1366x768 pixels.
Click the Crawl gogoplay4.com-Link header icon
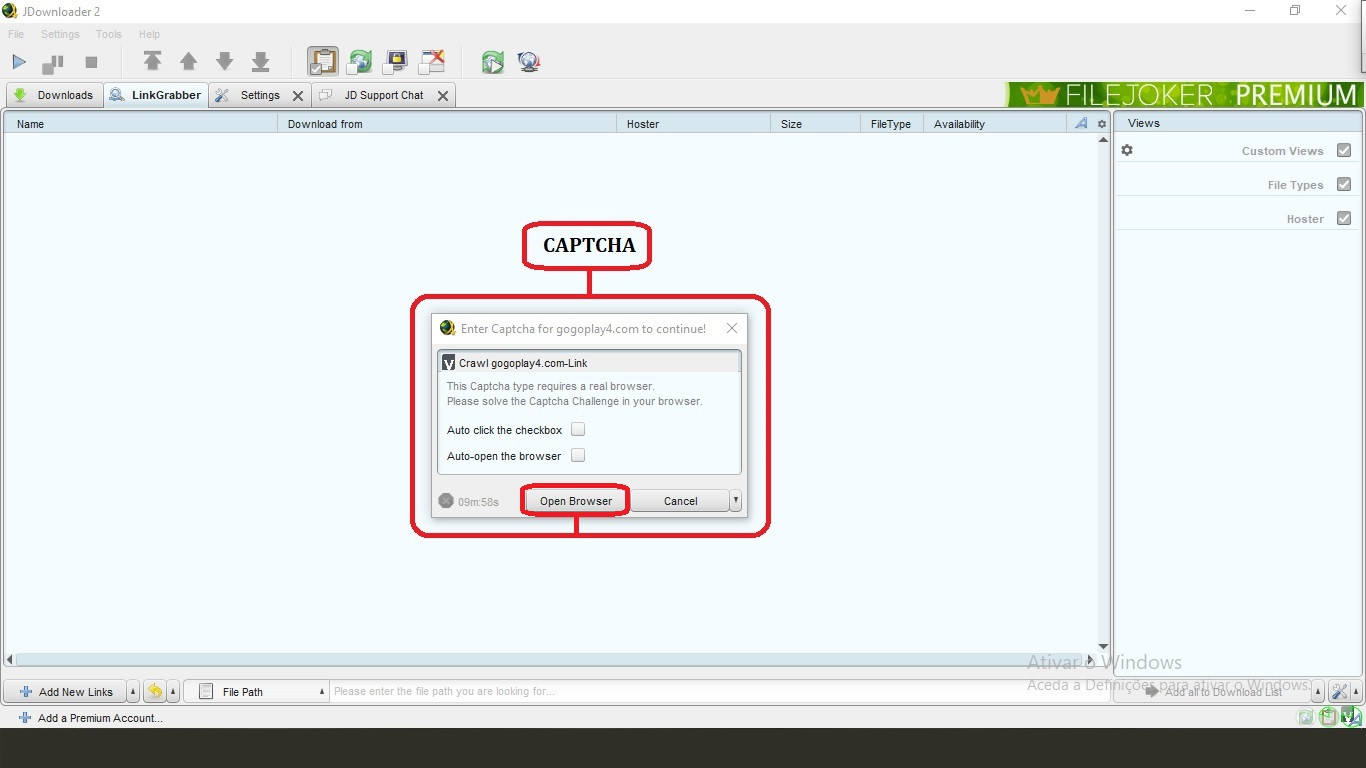coord(449,363)
